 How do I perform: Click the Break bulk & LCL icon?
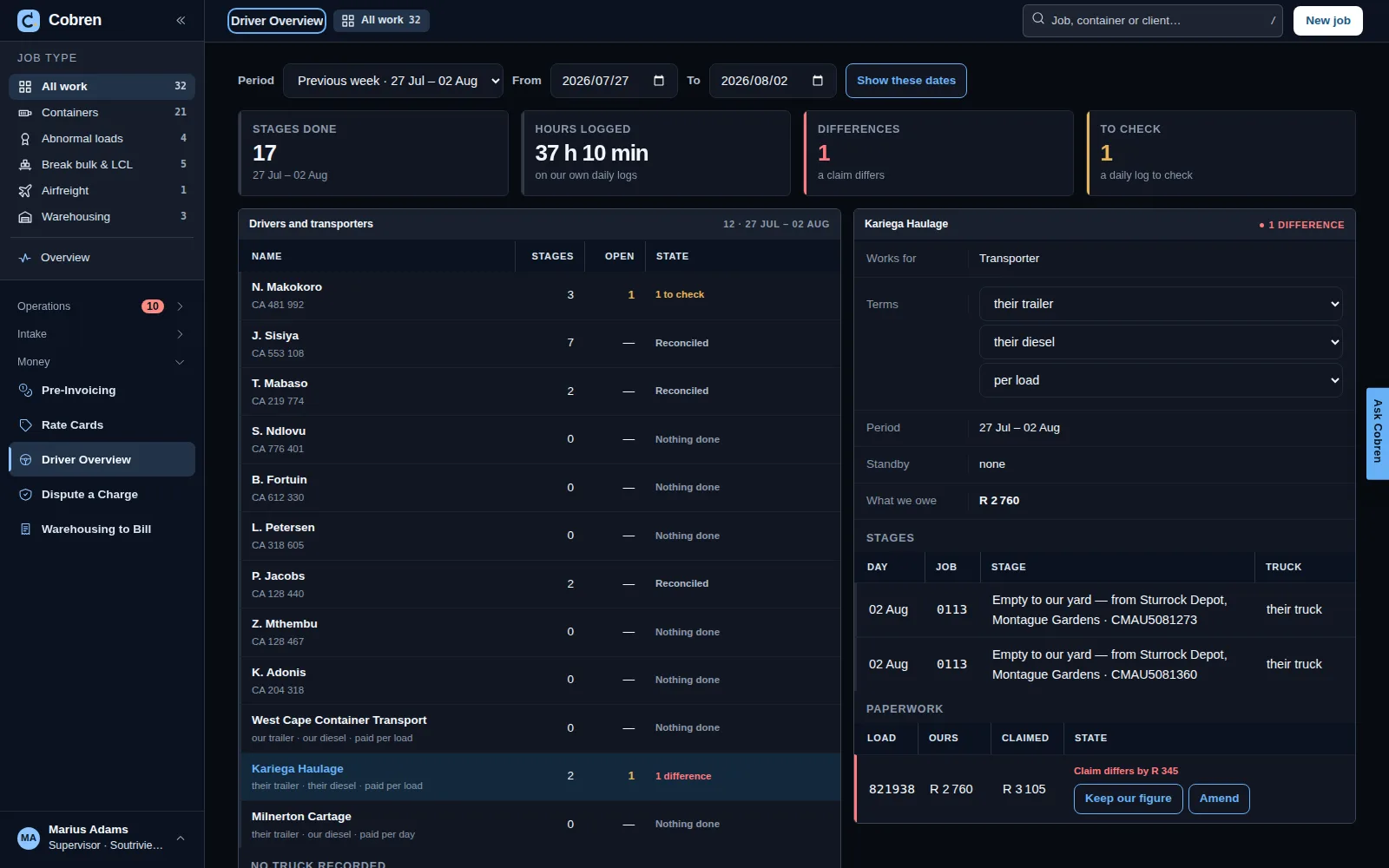point(25,165)
